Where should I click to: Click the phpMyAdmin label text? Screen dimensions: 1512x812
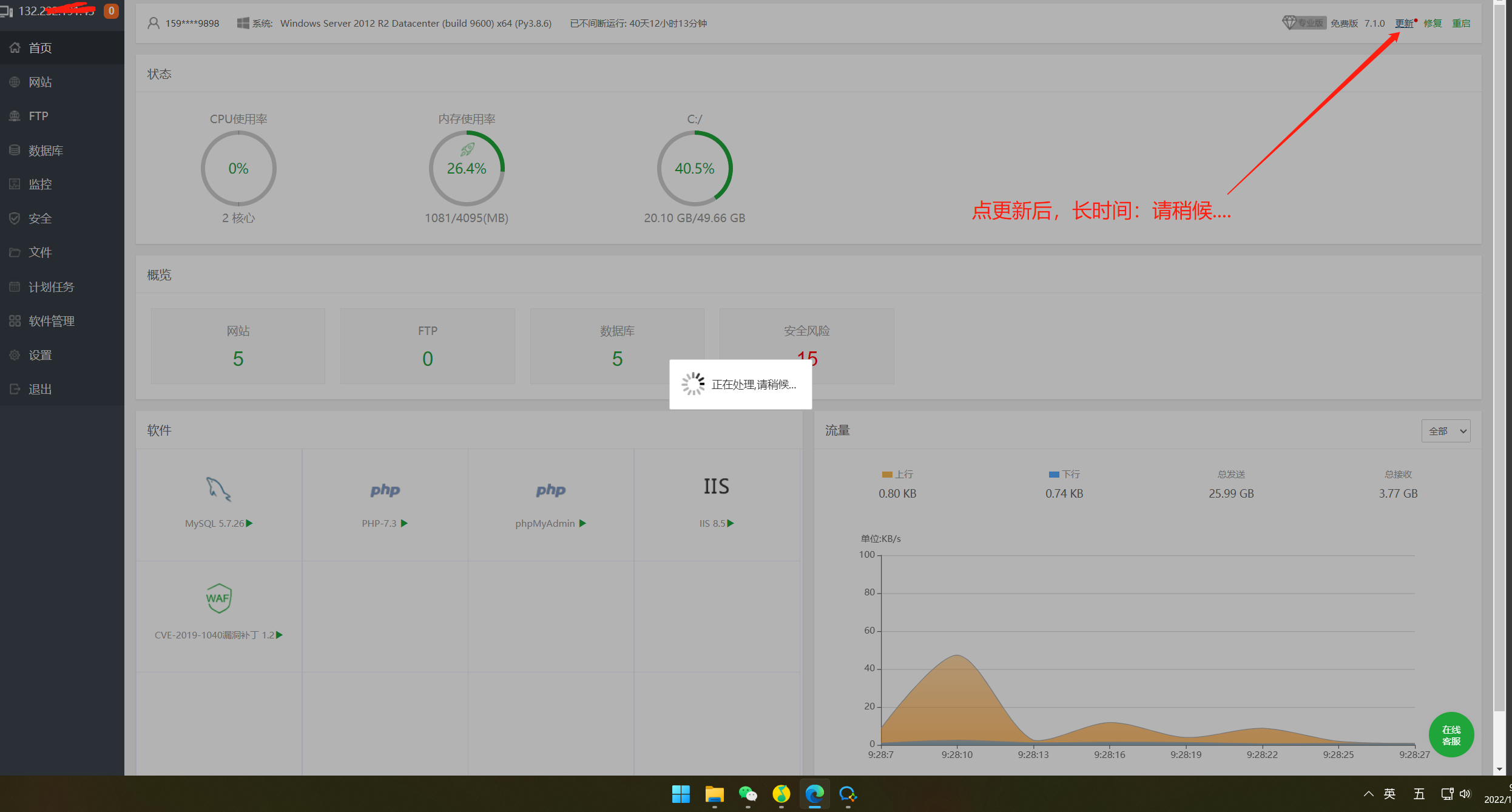pos(545,523)
